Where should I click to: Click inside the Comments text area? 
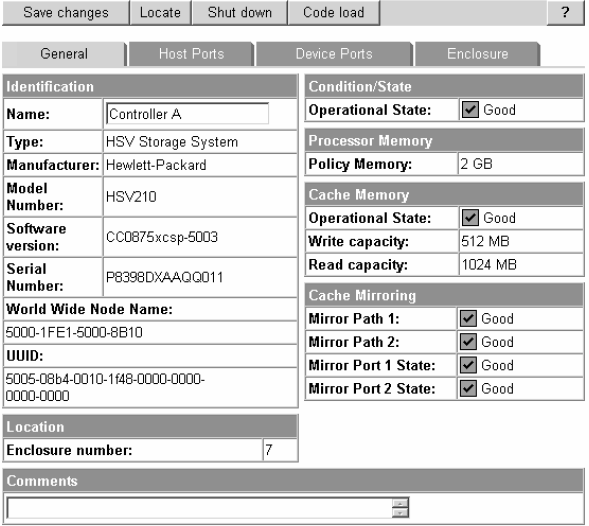point(199,508)
